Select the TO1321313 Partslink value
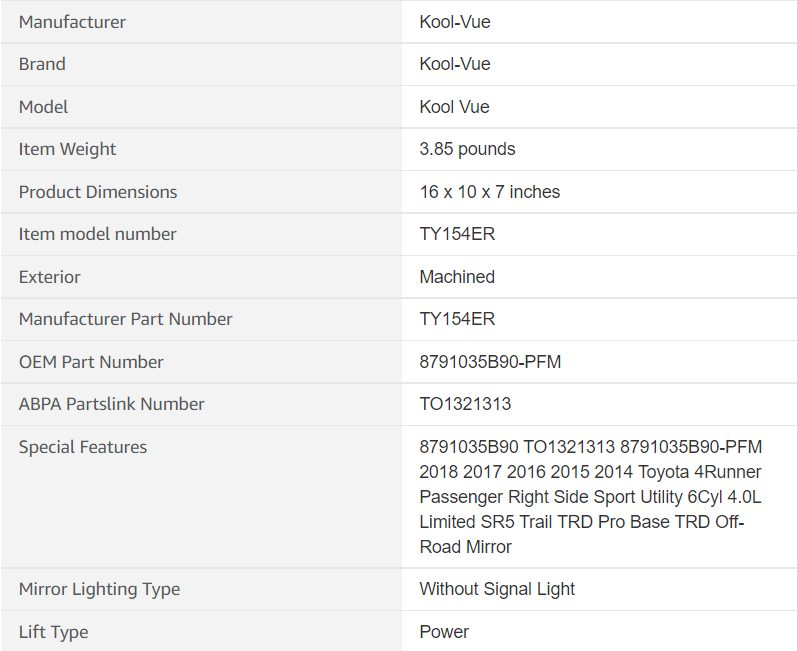 (465, 404)
